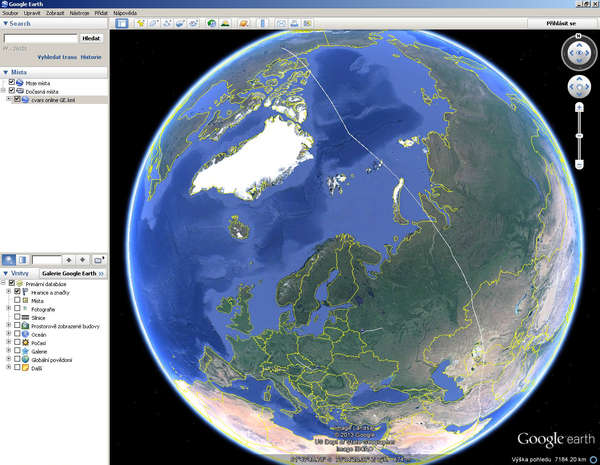Uncheck the online GE.kml file checkbox
This screenshot has width=600, height=465.
click(x=17, y=99)
